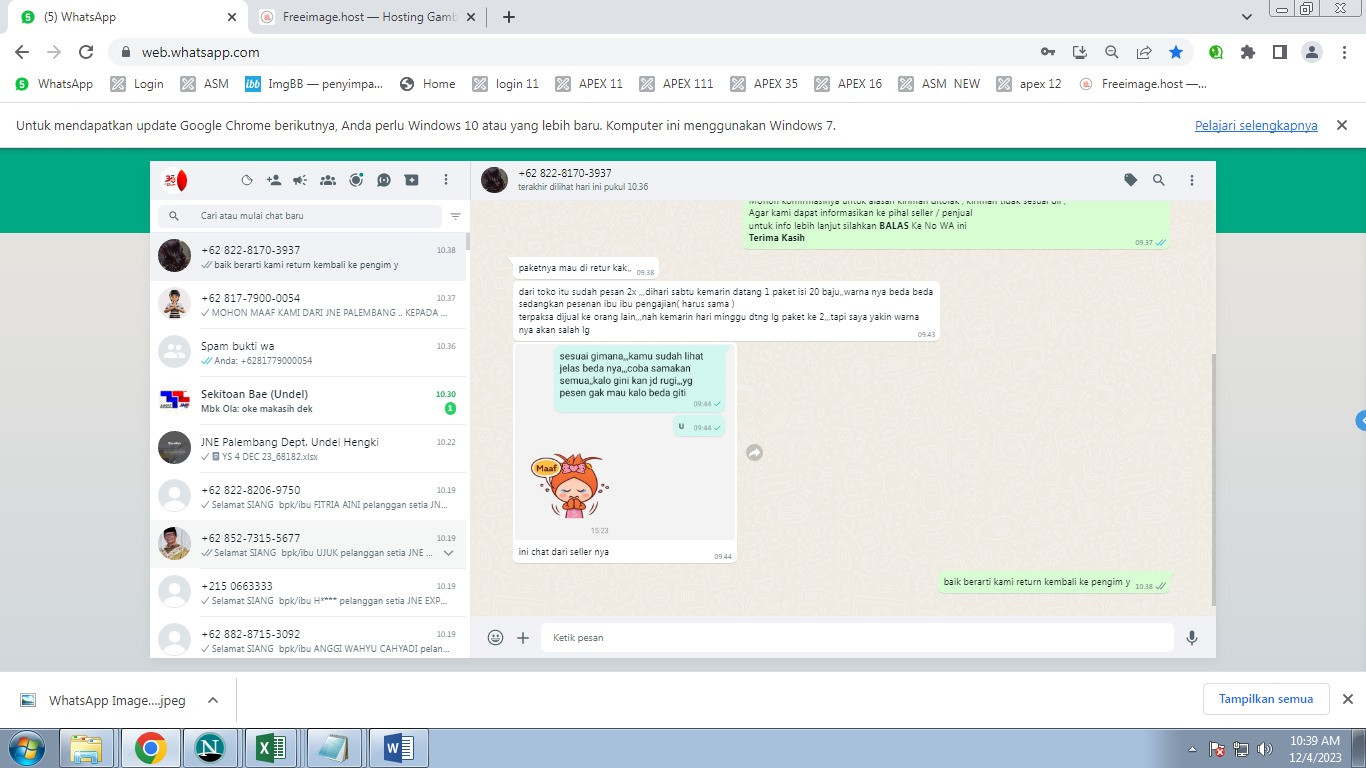Click the forwarded screenshot image with Maaf sticker
Image resolution: width=1366 pixels, height=768 pixels.
tap(625, 442)
